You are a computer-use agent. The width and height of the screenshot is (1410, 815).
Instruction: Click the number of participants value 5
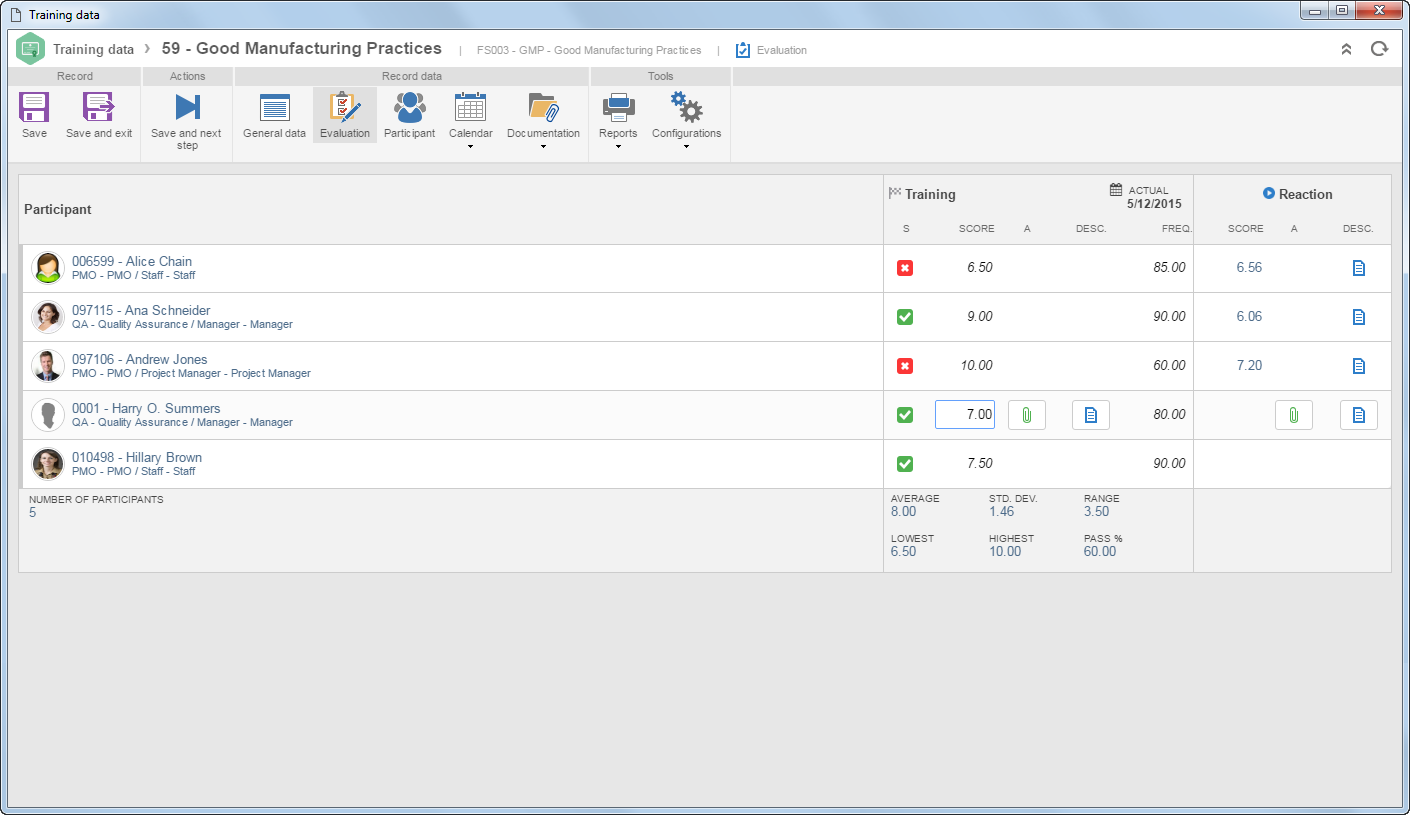click(32, 512)
